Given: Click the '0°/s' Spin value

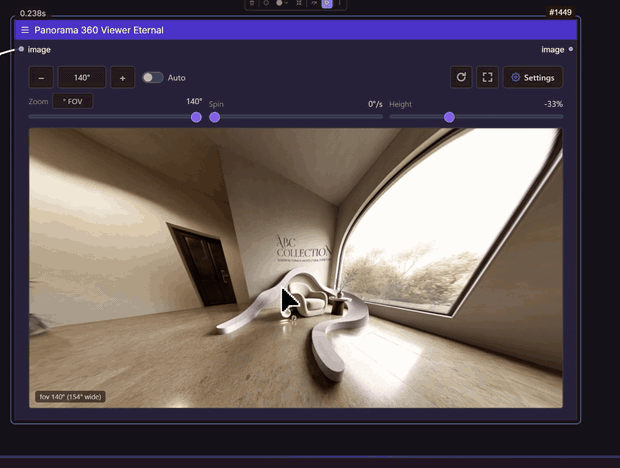Looking at the screenshot, I should pyautogui.click(x=375, y=104).
